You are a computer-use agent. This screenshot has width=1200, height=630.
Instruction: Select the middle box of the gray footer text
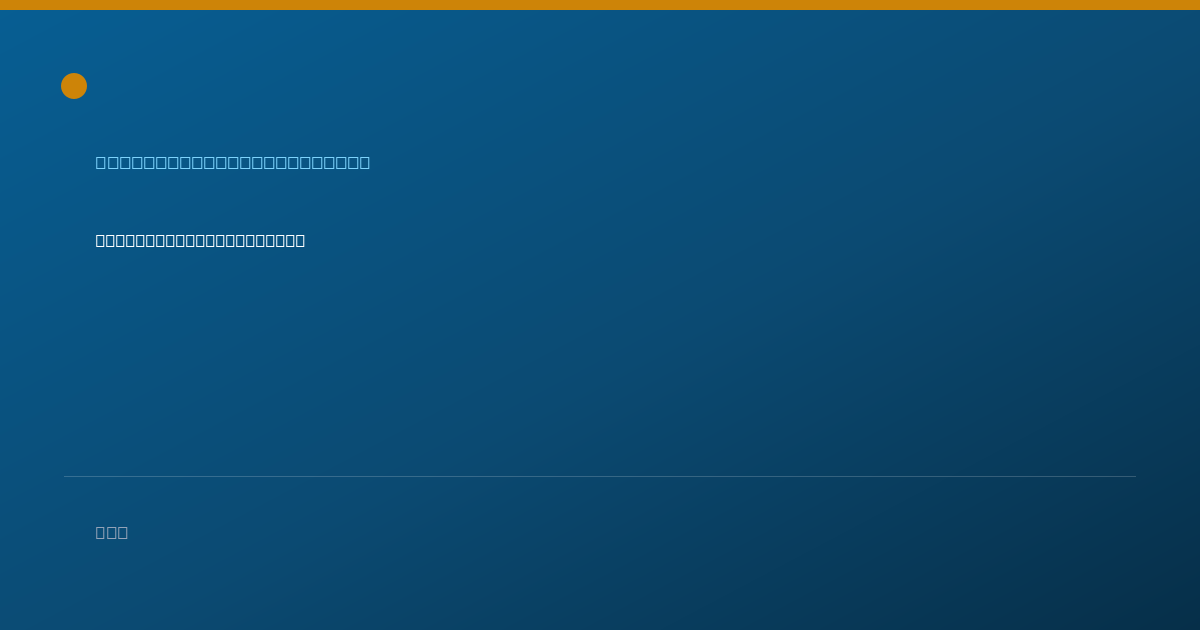pos(112,532)
